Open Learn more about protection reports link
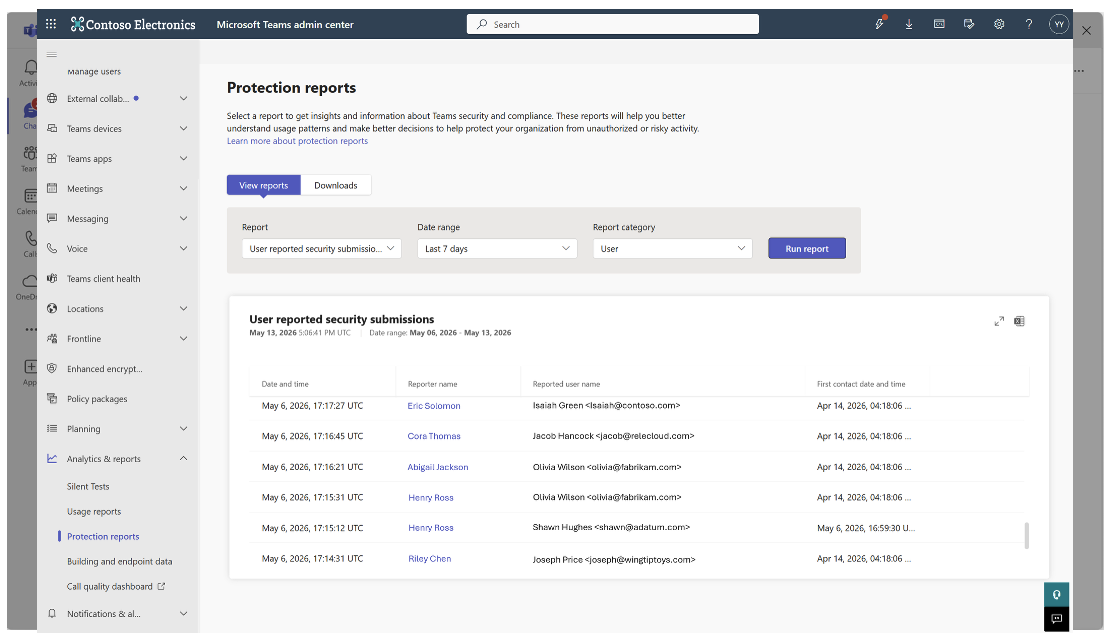Image resolution: width=1110 pixels, height=640 pixels. pyautogui.click(x=297, y=141)
